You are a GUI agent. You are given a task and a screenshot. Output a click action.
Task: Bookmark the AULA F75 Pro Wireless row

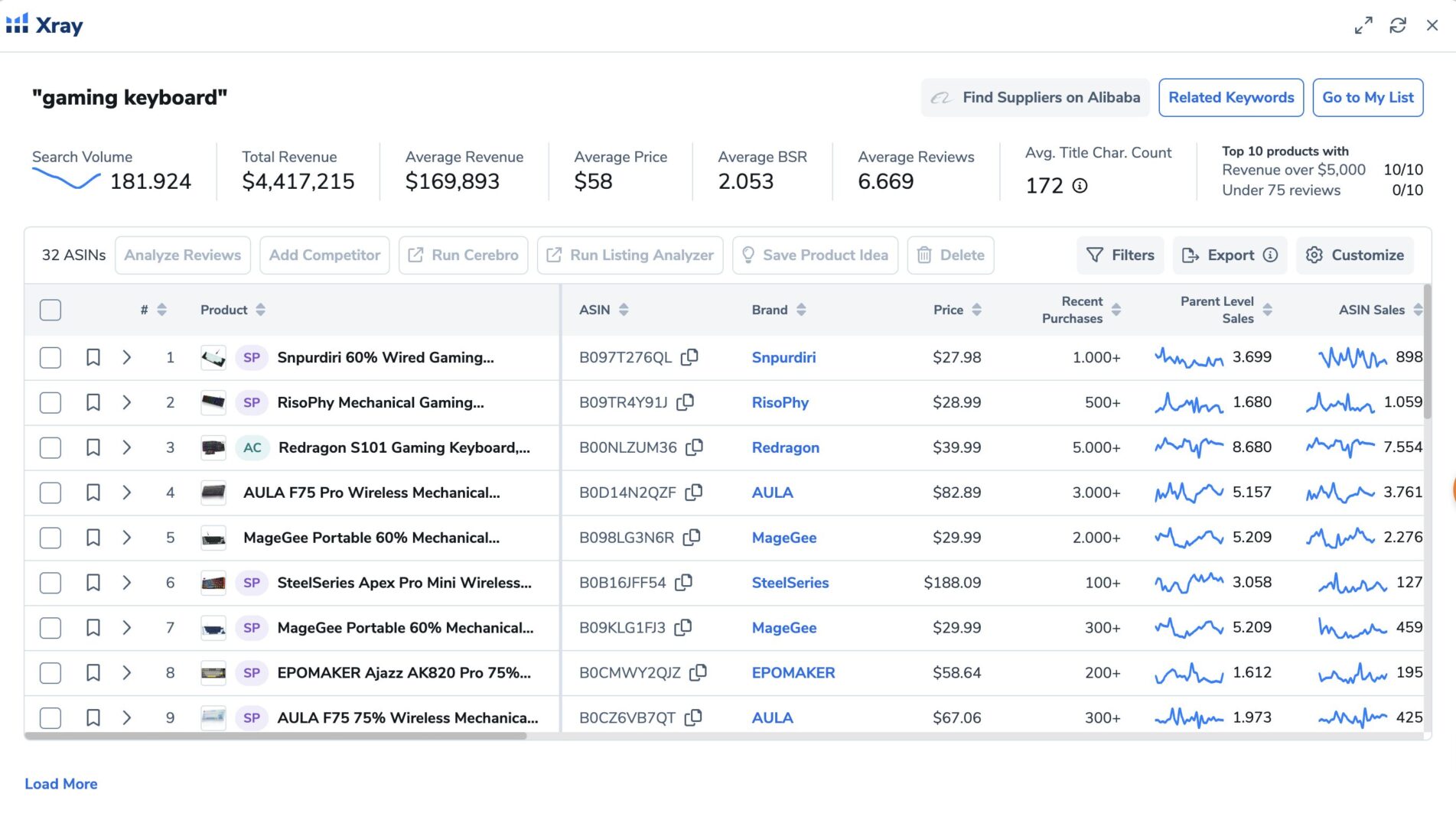[x=93, y=493]
